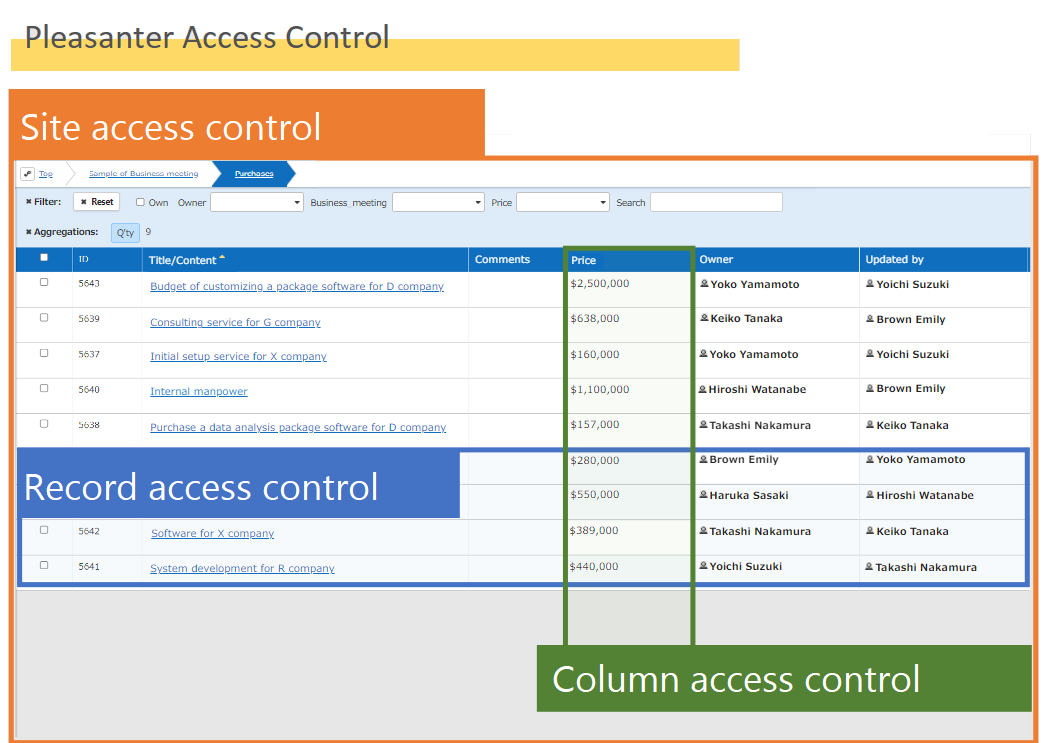1043x743 pixels.
Task: Open Initial setup service for X company link
Action: tap(238, 357)
